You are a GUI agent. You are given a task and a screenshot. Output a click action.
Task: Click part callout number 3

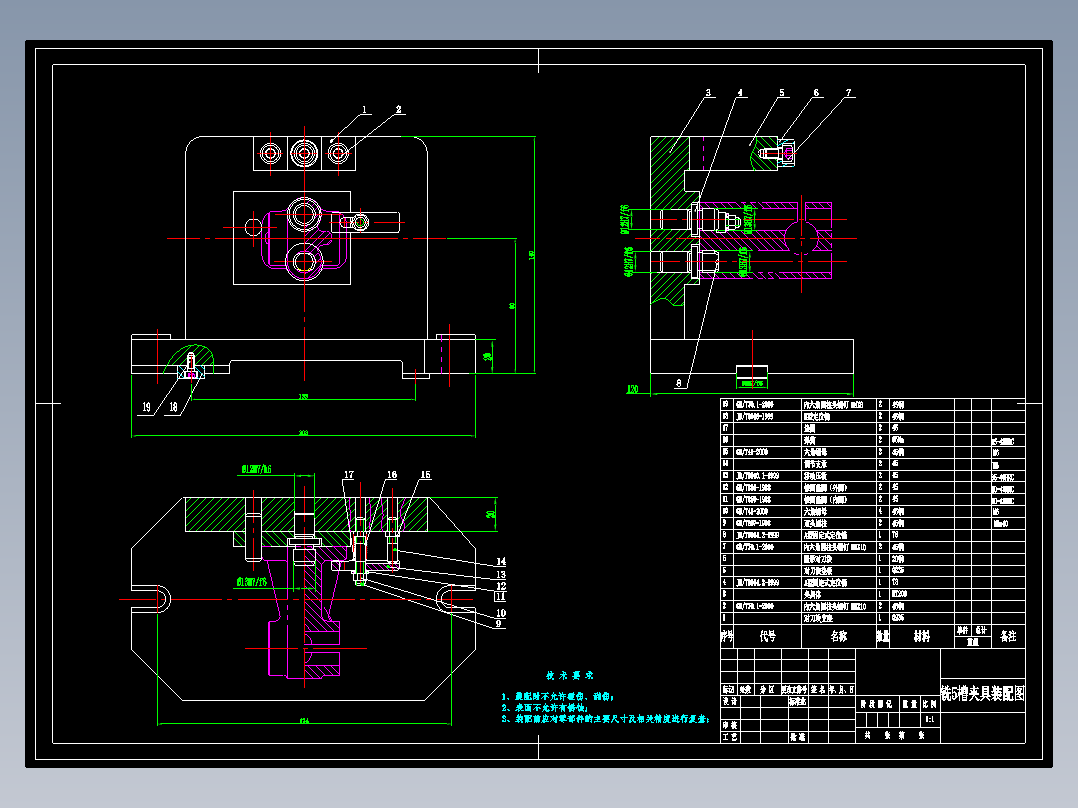[x=708, y=92]
